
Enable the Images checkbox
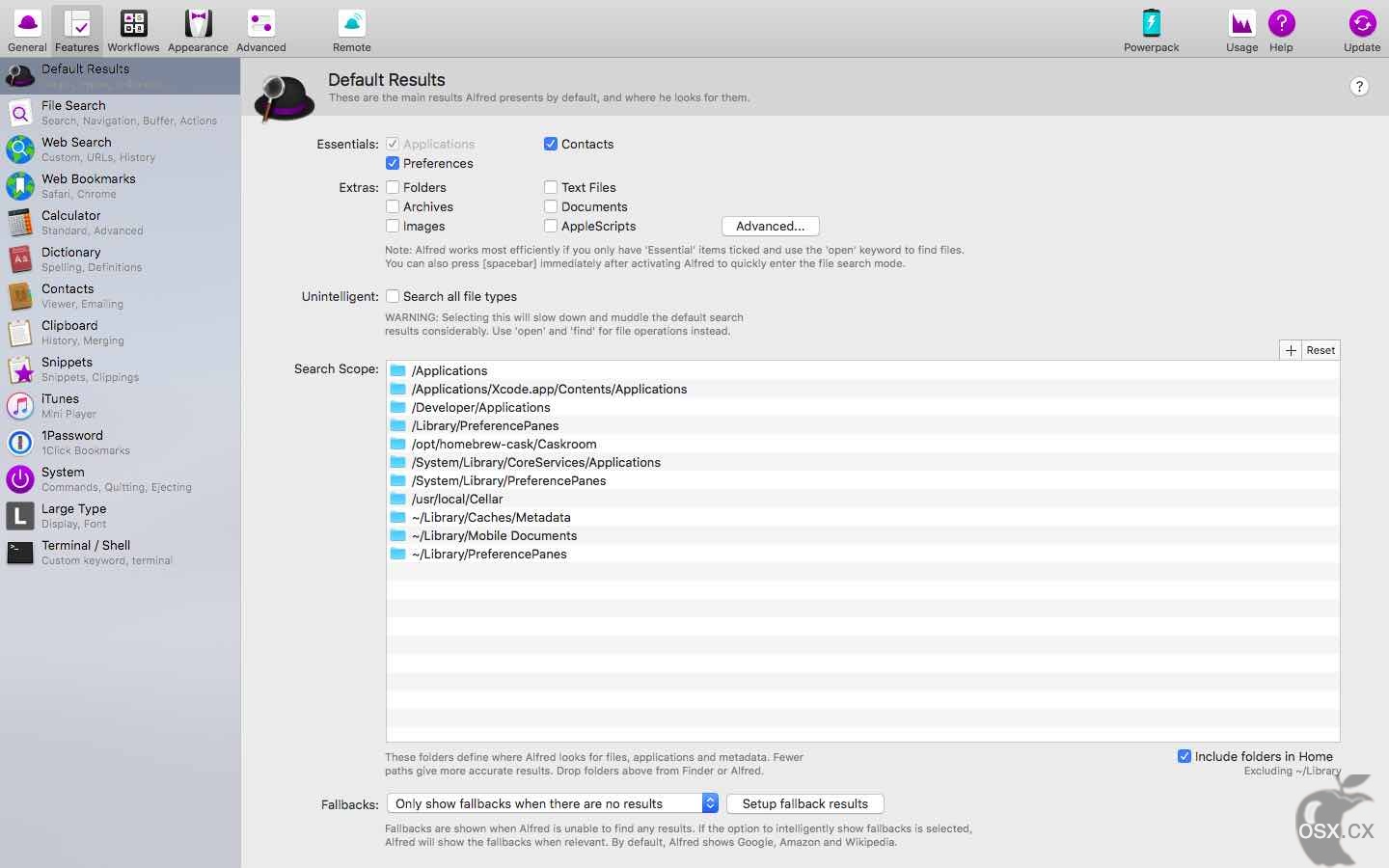(x=393, y=226)
